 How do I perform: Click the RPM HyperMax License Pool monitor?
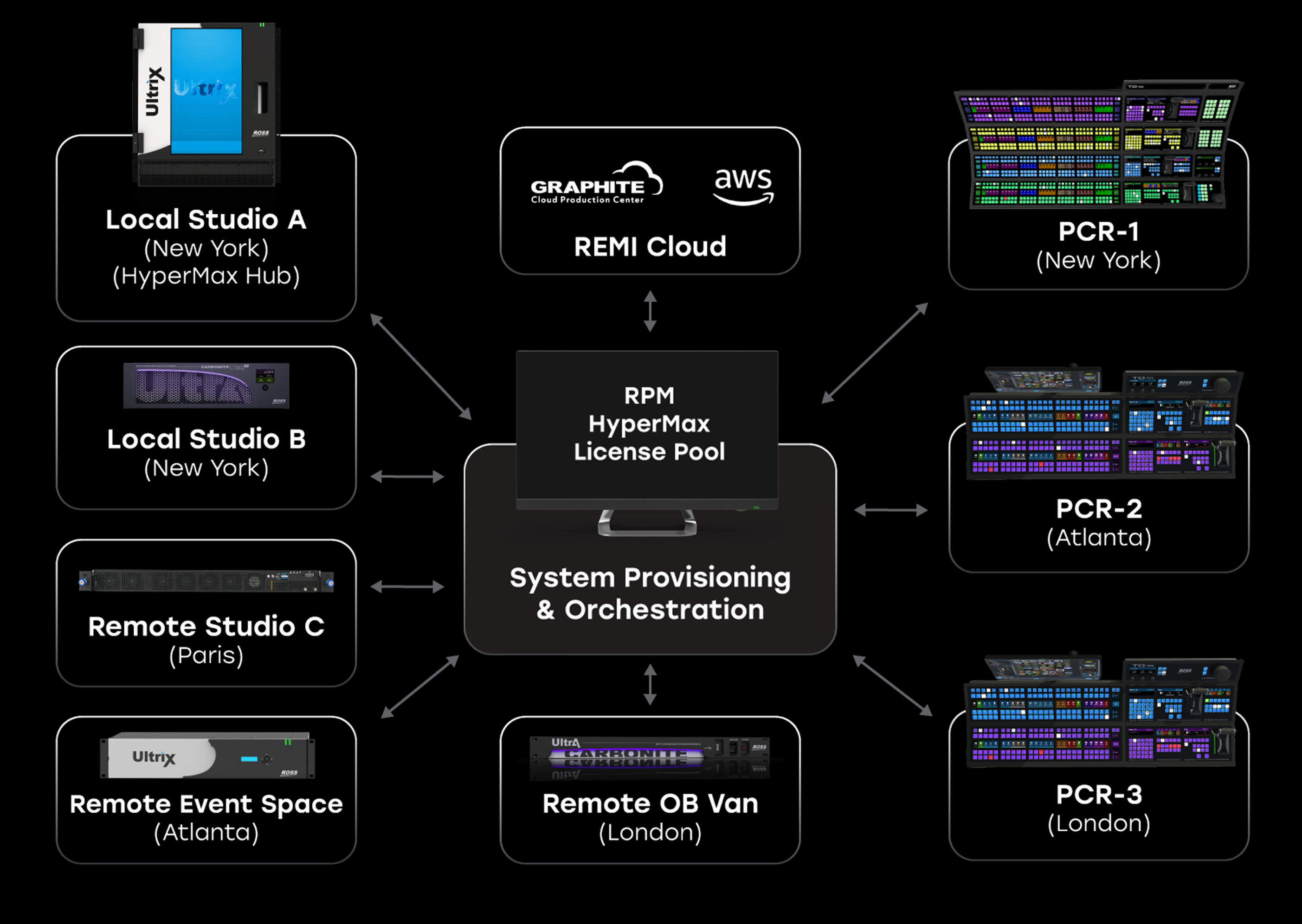[647, 443]
